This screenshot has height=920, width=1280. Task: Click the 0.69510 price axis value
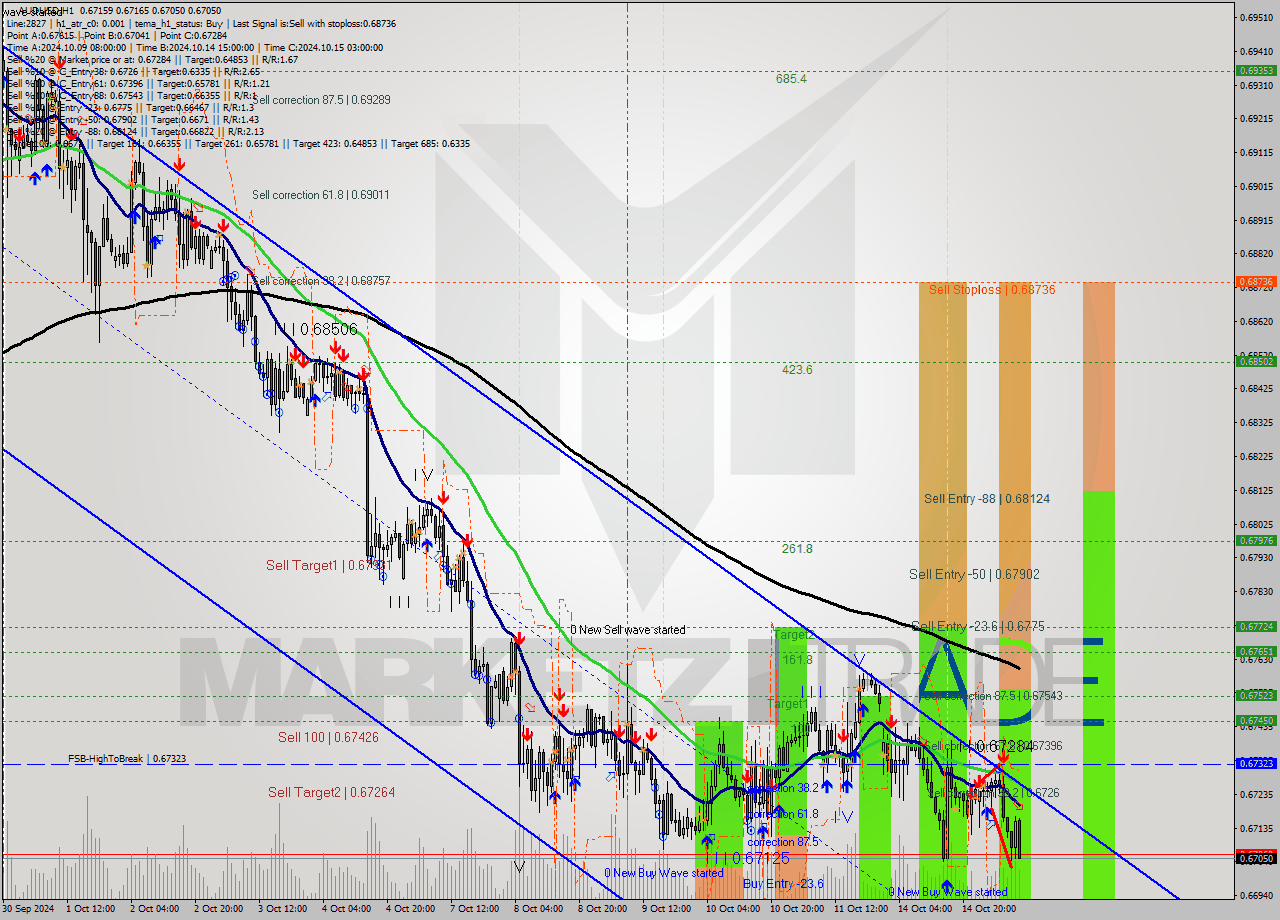(x=1256, y=17)
